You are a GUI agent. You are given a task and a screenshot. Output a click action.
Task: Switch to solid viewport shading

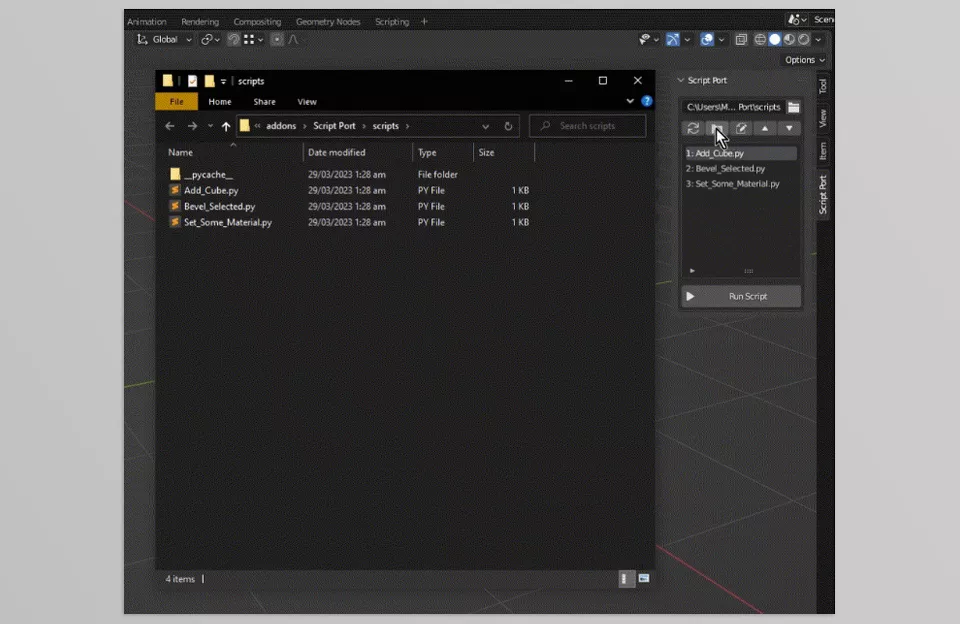pyautogui.click(x=775, y=39)
